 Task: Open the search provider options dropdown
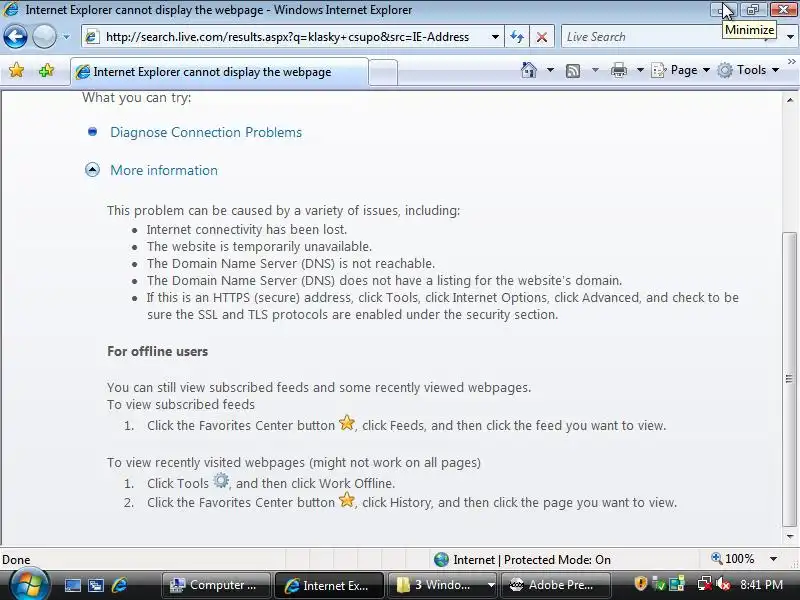[x=790, y=37]
